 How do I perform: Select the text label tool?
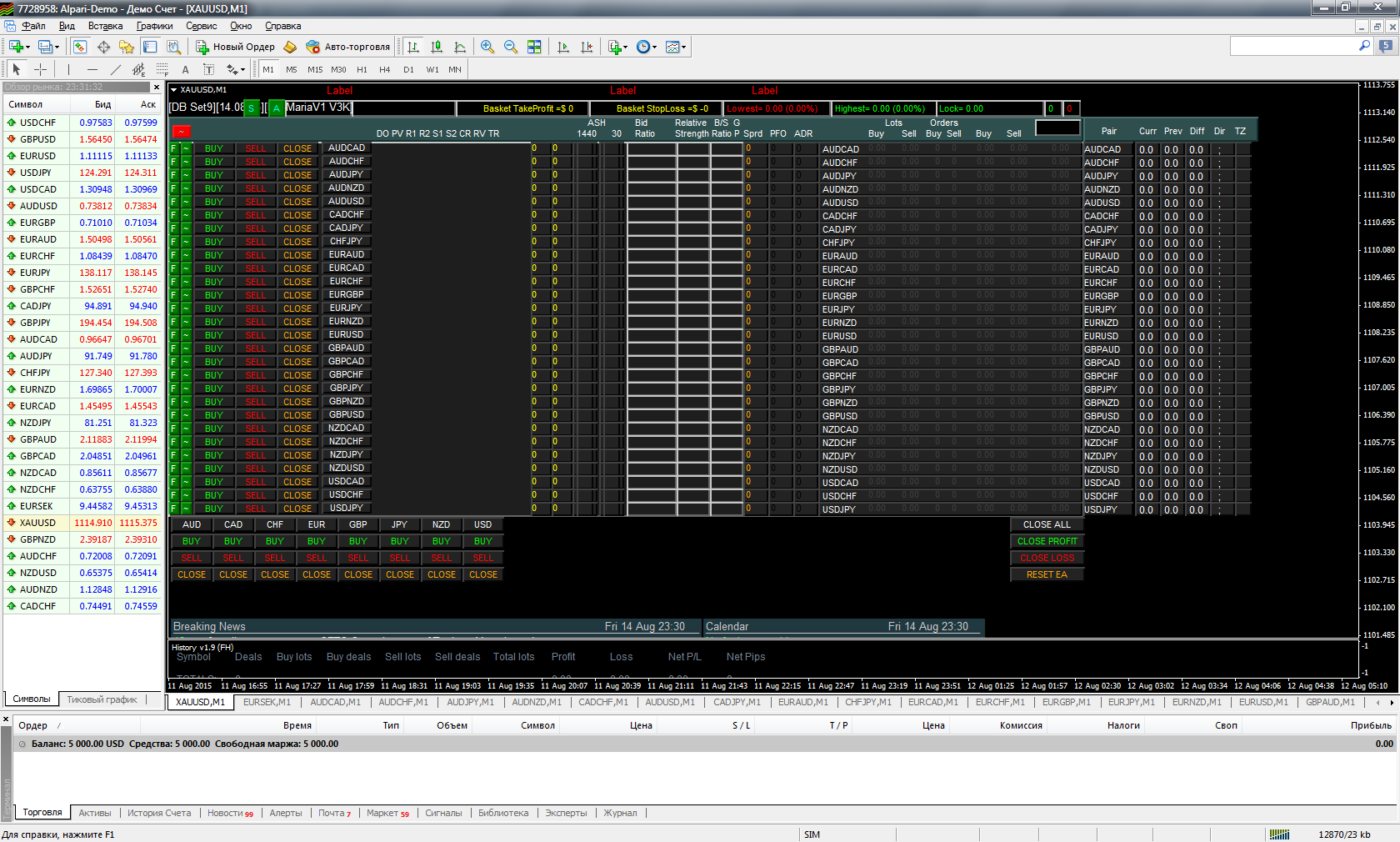coord(208,69)
